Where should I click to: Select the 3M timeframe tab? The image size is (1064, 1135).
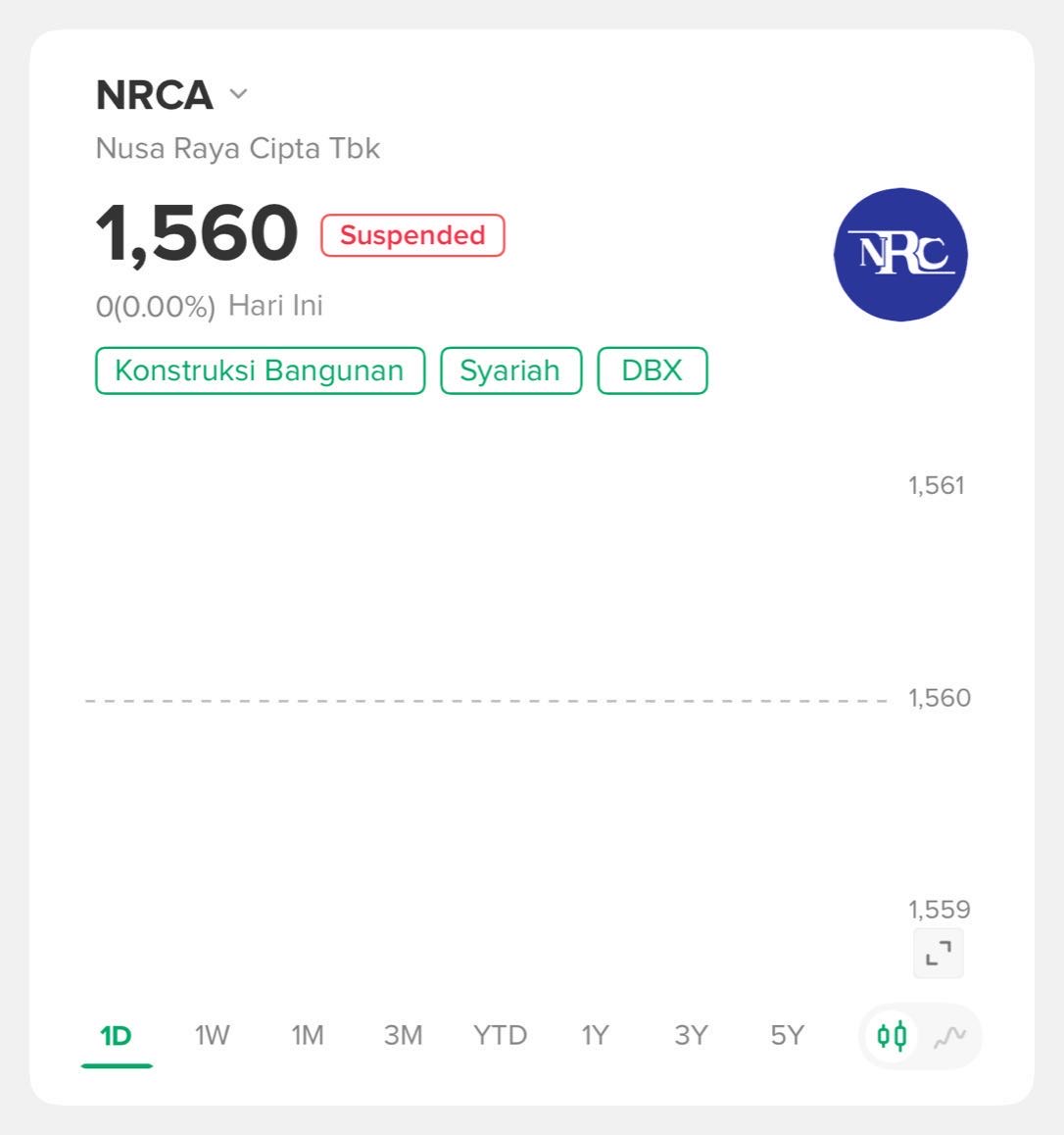[403, 1036]
